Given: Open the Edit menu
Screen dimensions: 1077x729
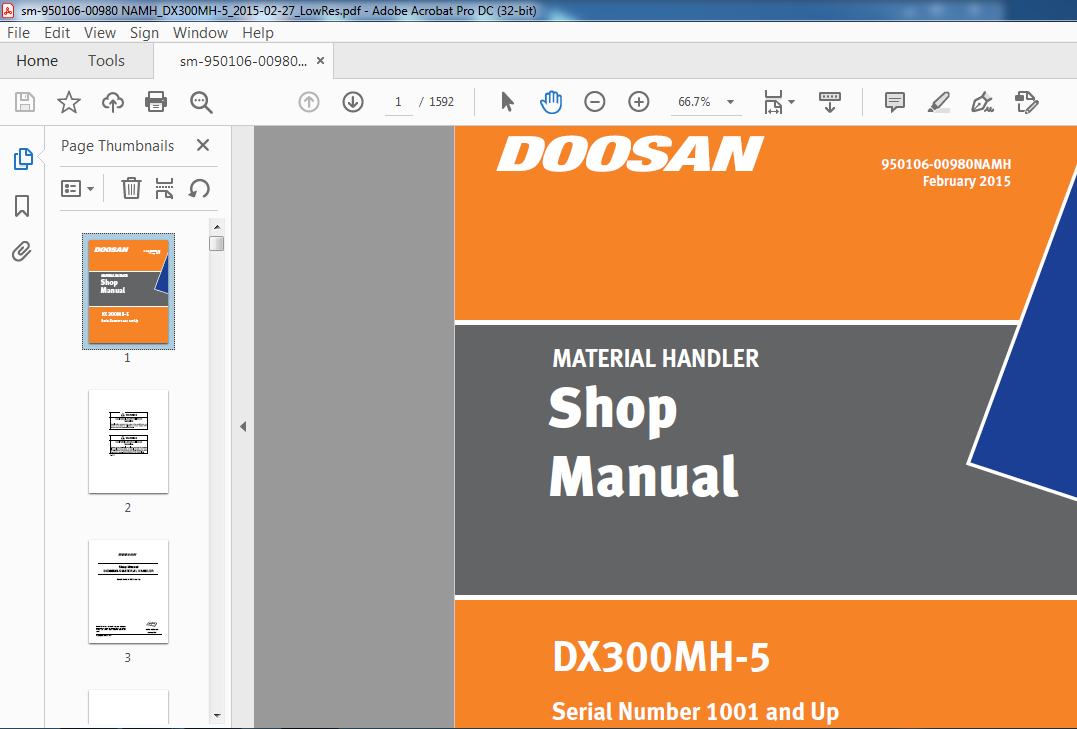Looking at the screenshot, I should tap(57, 33).
